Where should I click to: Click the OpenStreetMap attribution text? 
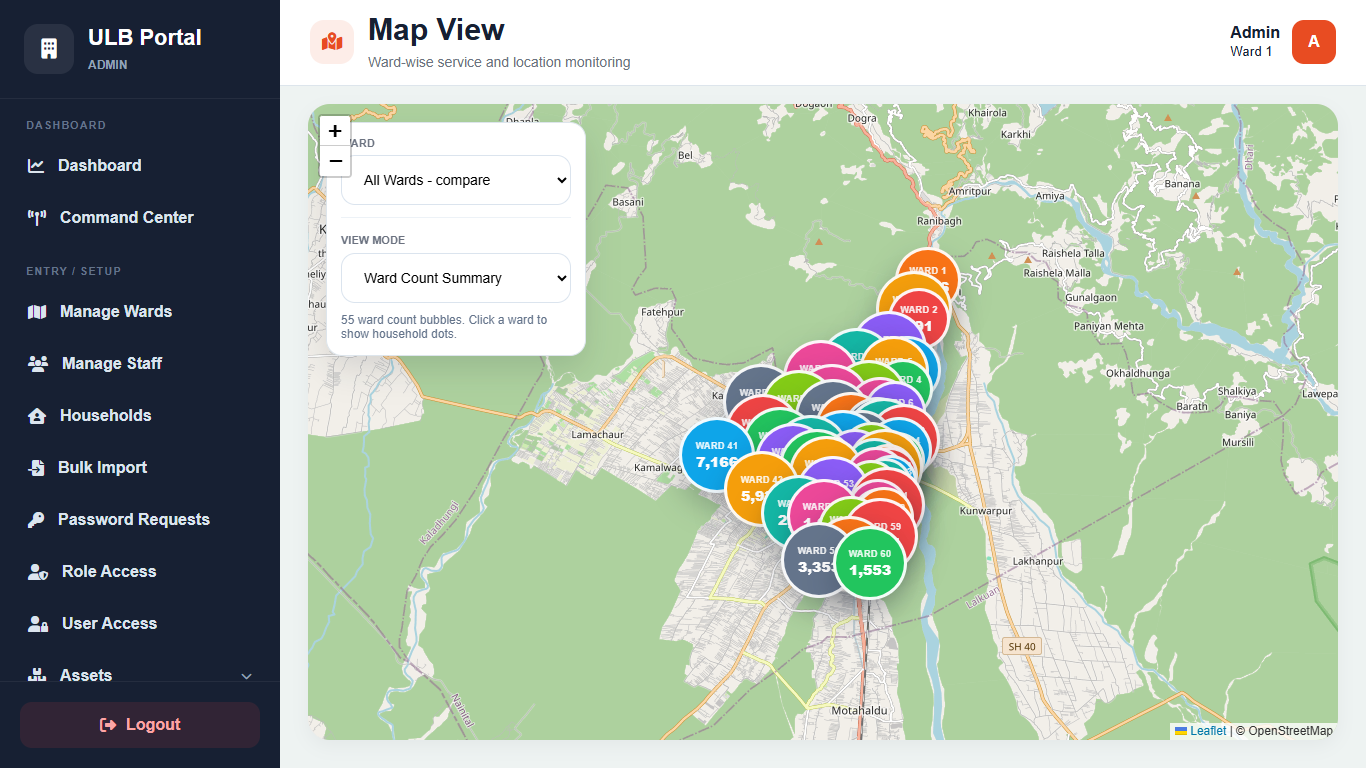pos(1290,731)
